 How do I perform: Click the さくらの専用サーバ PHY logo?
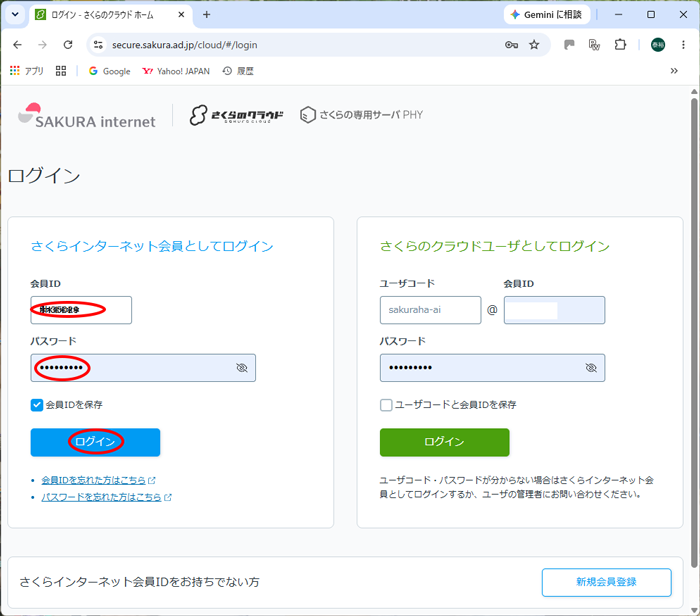[361, 115]
